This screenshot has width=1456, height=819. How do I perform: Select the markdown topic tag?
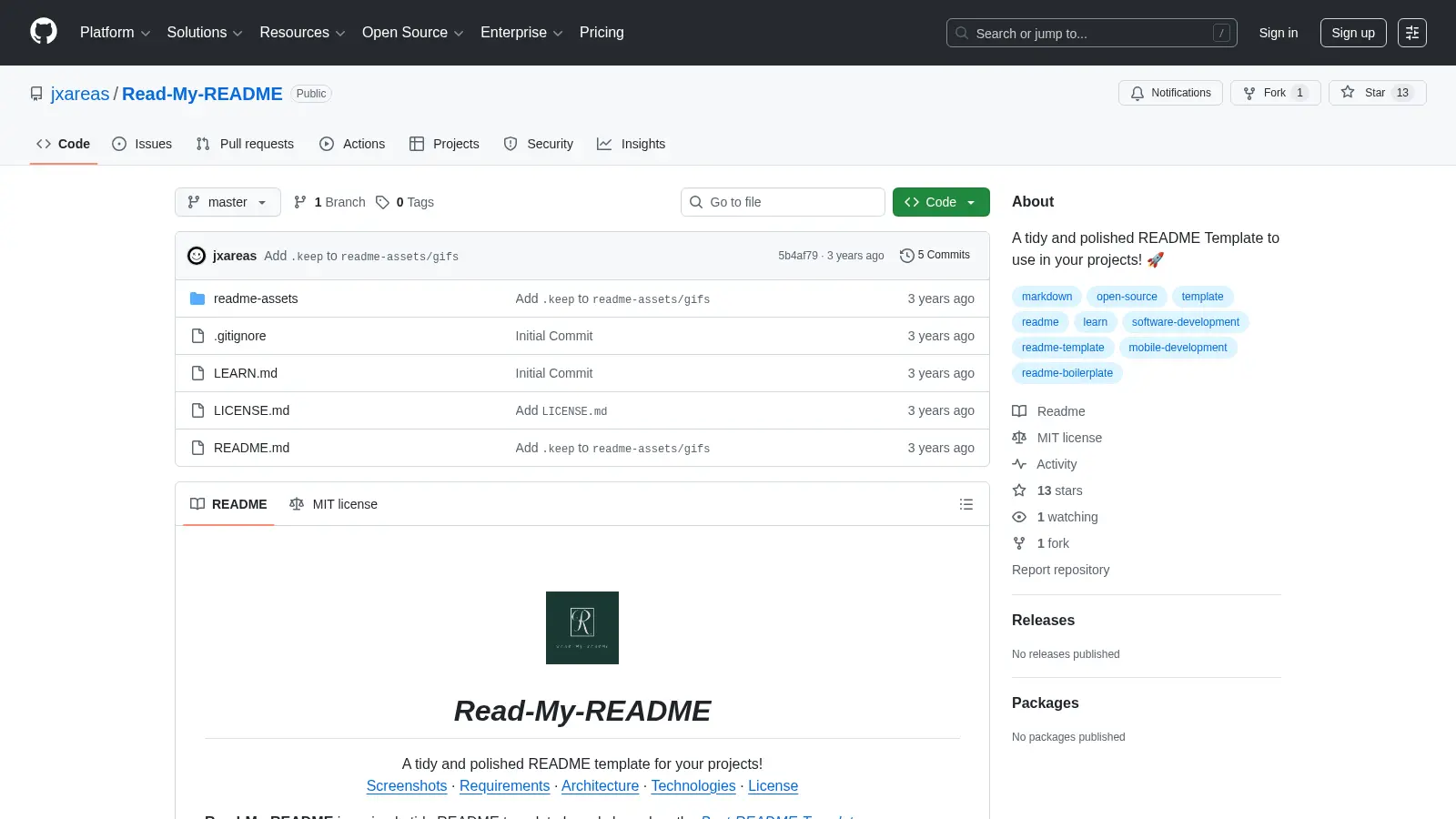click(x=1046, y=297)
